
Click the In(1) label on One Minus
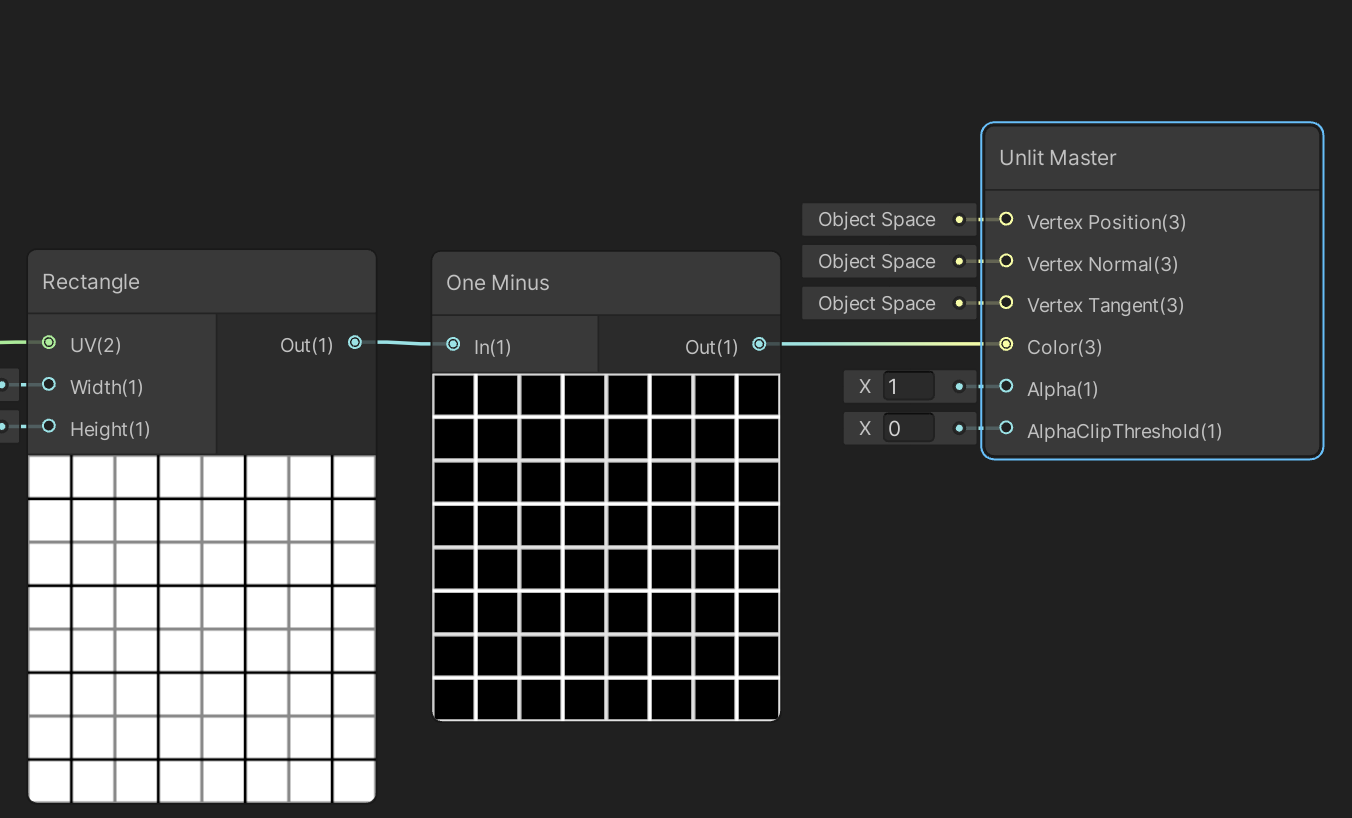click(x=493, y=347)
